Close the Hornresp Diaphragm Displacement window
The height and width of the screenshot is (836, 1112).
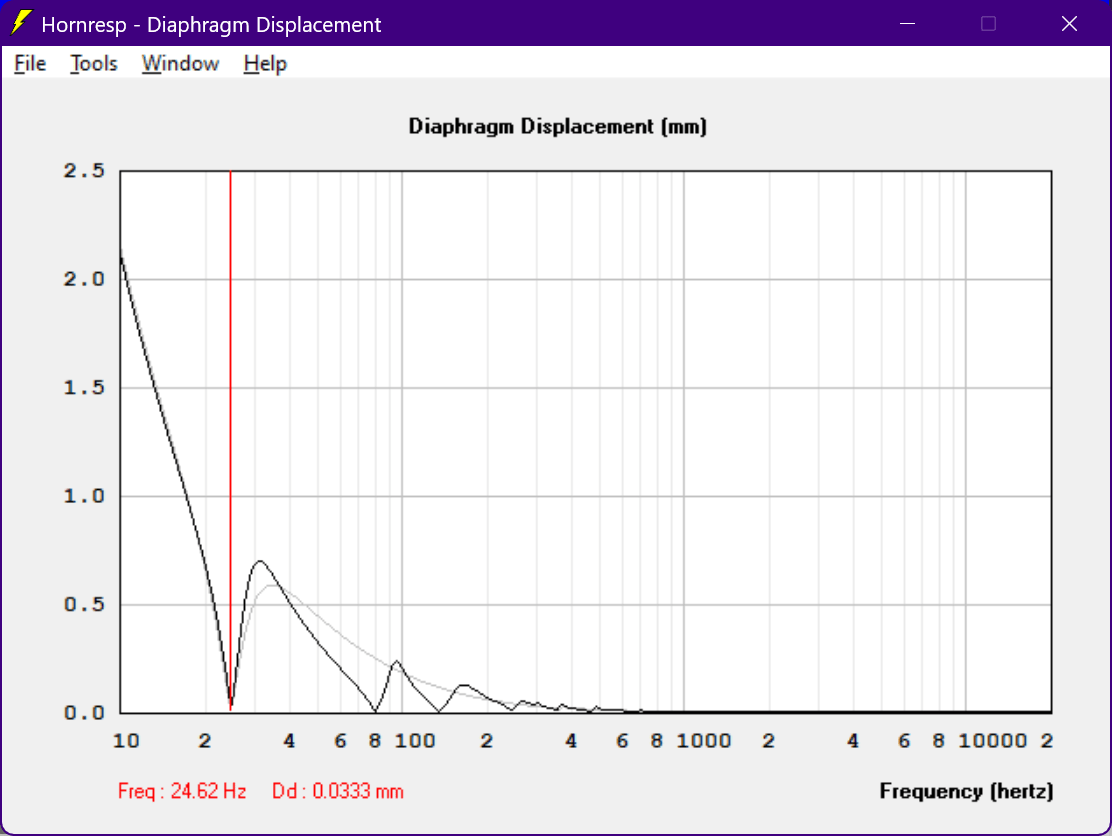(x=1069, y=23)
